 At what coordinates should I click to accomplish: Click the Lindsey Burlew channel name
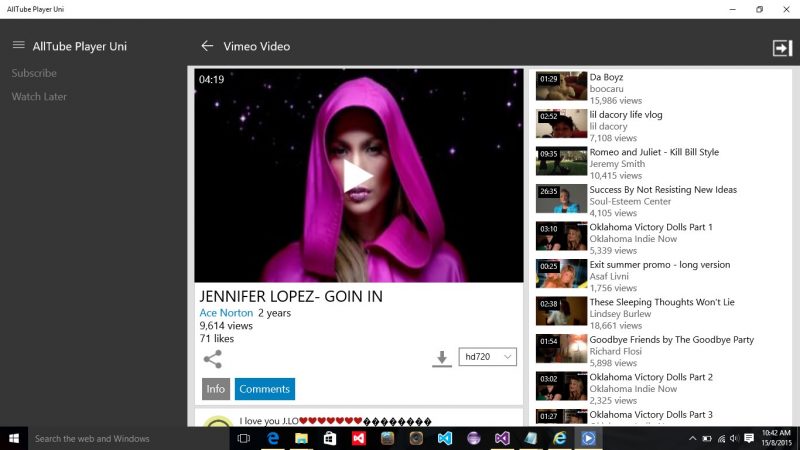(x=620, y=314)
